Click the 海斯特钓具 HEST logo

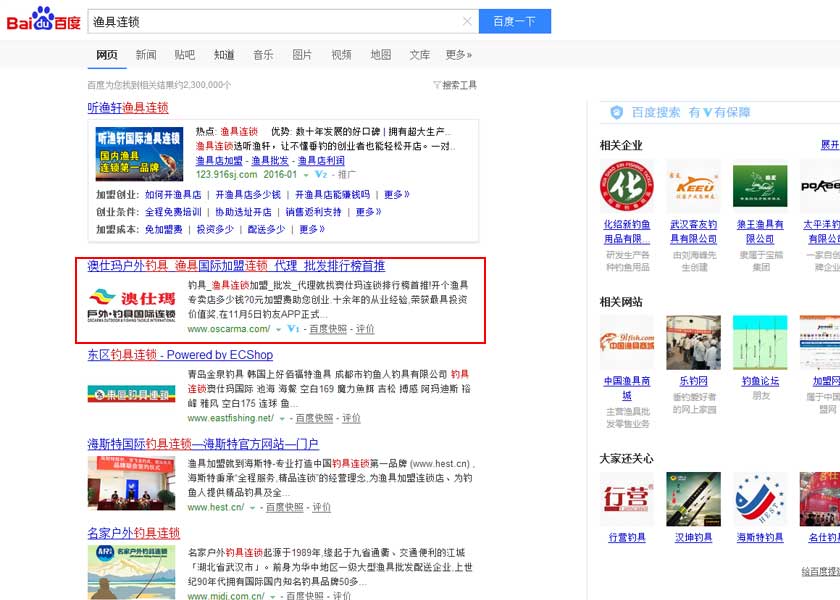click(x=760, y=499)
